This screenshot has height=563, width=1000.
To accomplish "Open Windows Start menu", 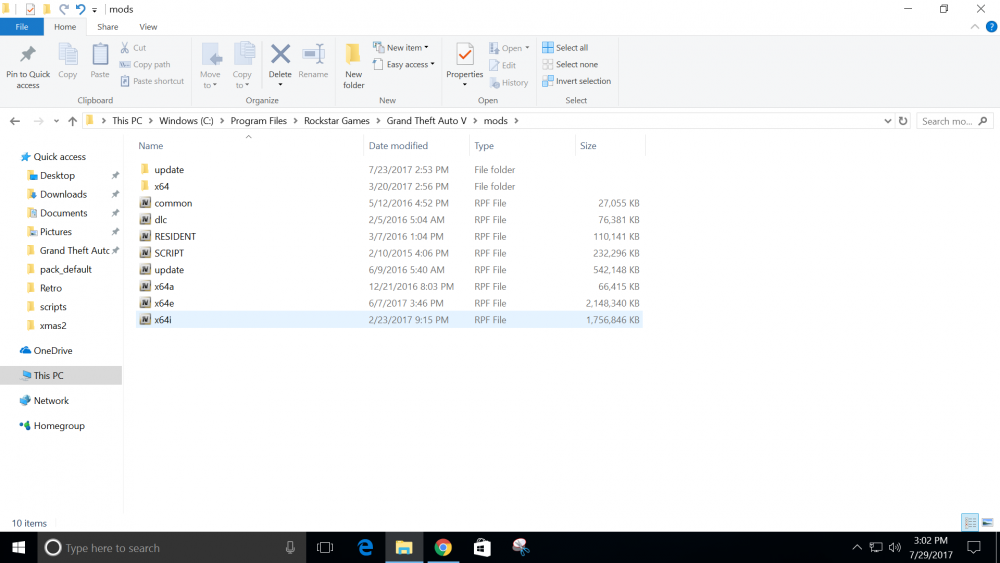I will pyautogui.click(x=18, y=548).
